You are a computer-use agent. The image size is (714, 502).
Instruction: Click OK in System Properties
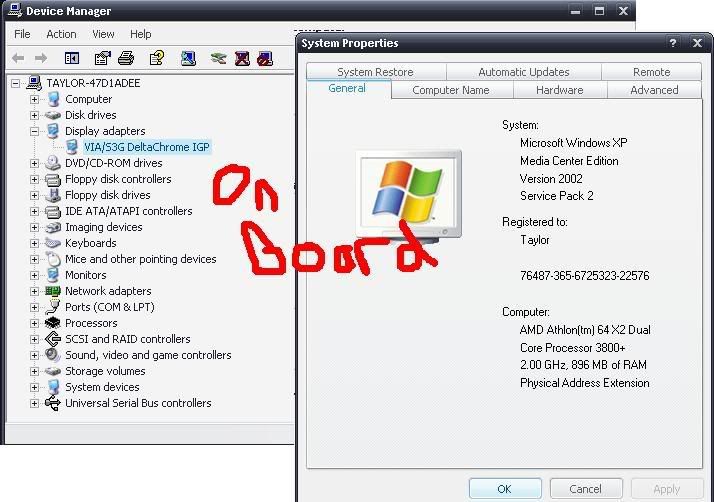[505, 489]
